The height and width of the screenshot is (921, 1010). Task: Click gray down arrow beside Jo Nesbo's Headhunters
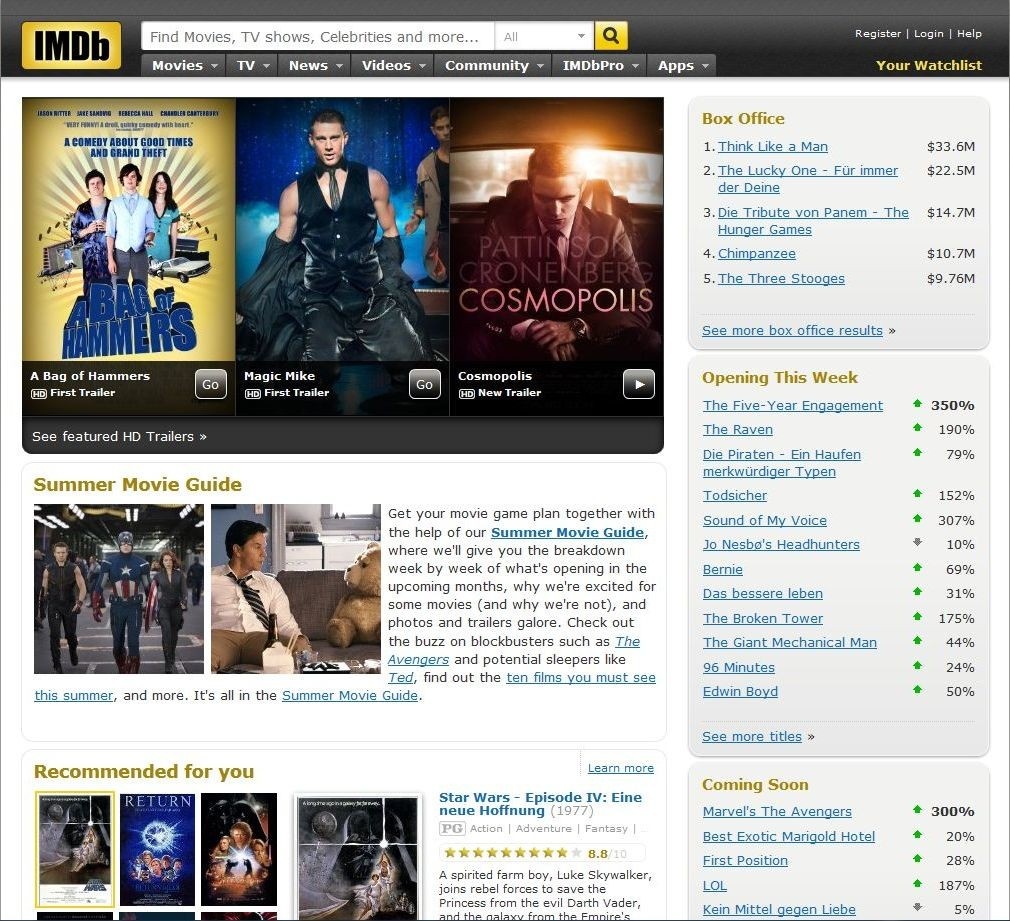click(x=917, y=542)
